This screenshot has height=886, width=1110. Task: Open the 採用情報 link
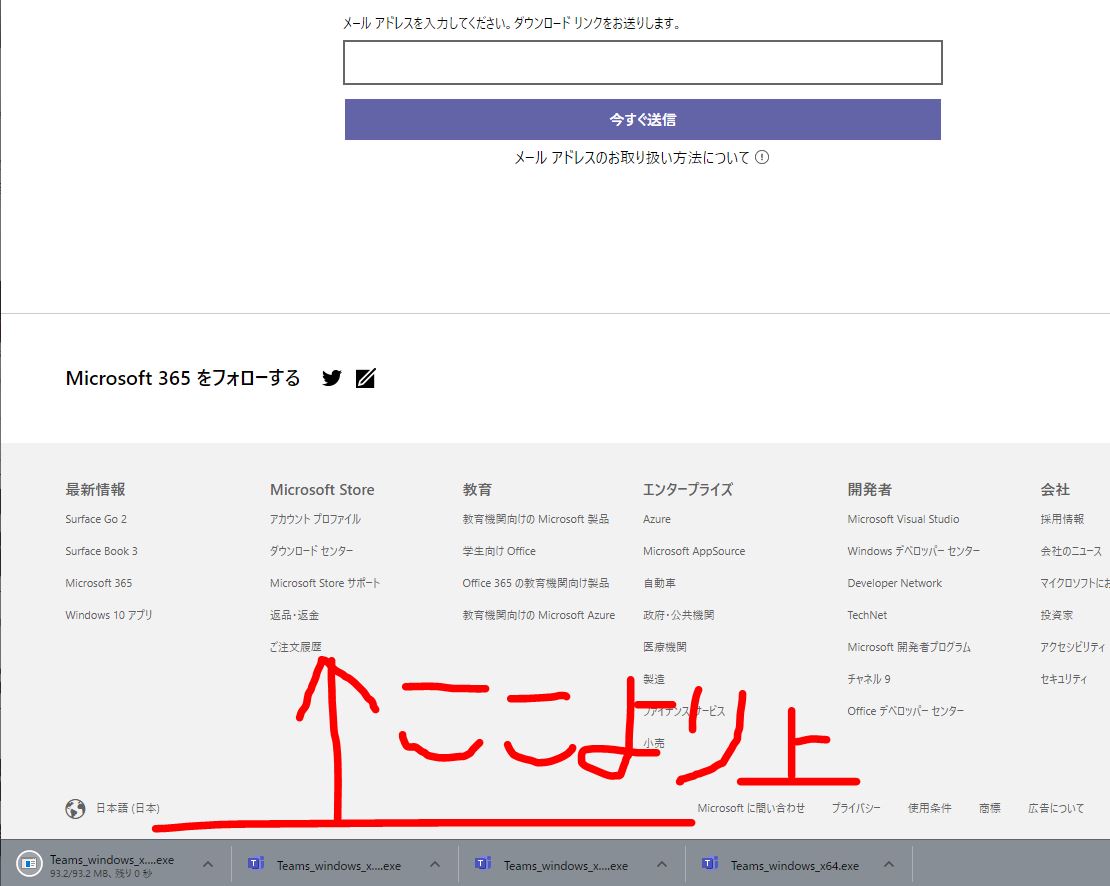click(x=1063, y=519)
